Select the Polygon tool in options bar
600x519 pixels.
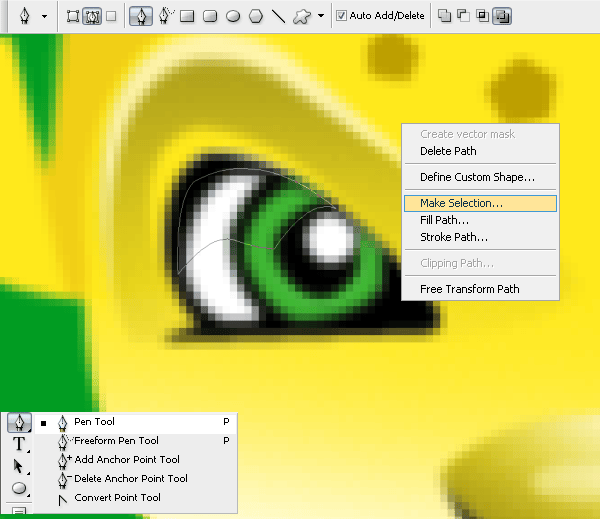pos(256,16)
